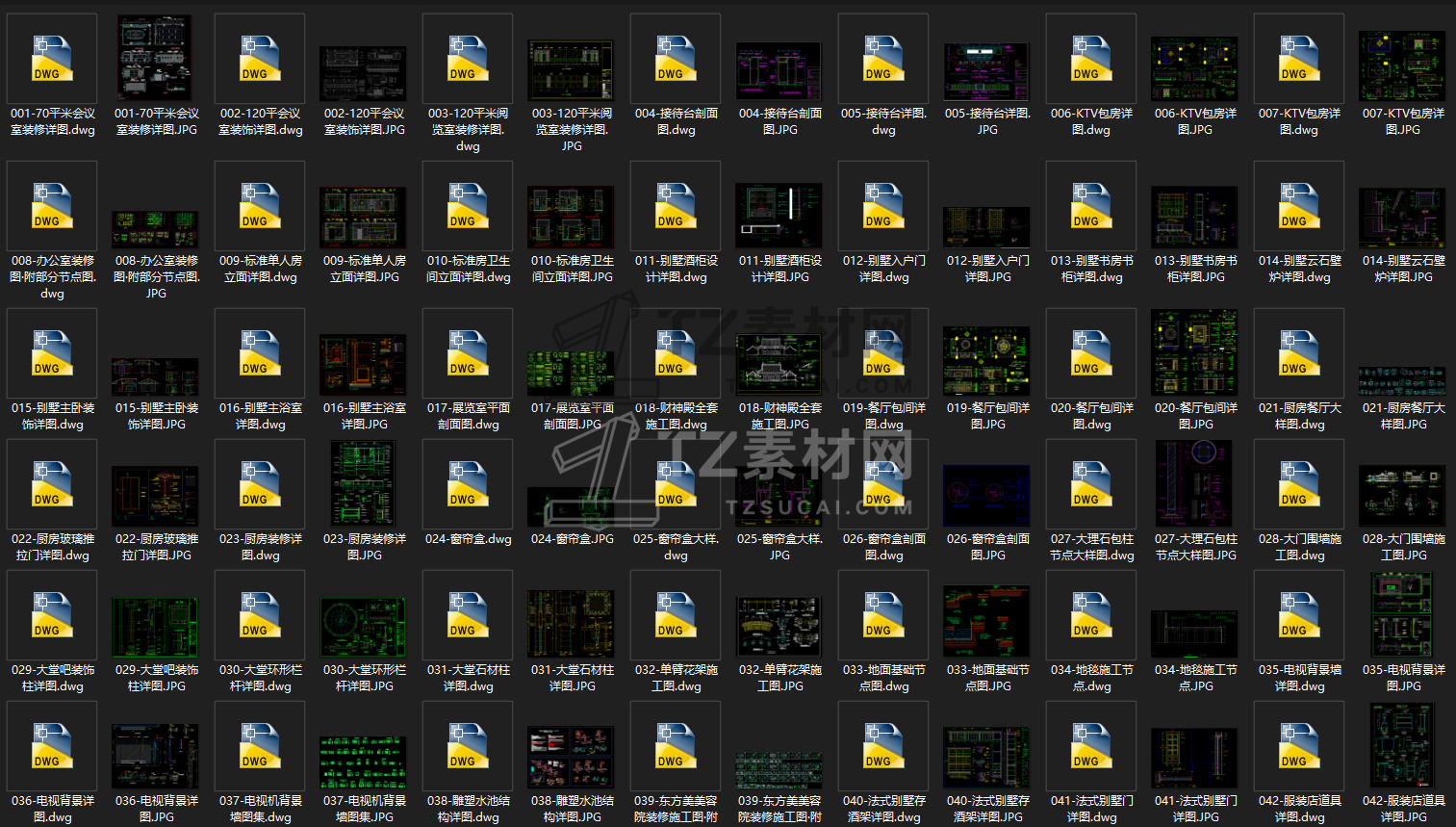Select the 014-别墅云石壁炉详图.dwg icon
1456x827 pixels.
1299,206
